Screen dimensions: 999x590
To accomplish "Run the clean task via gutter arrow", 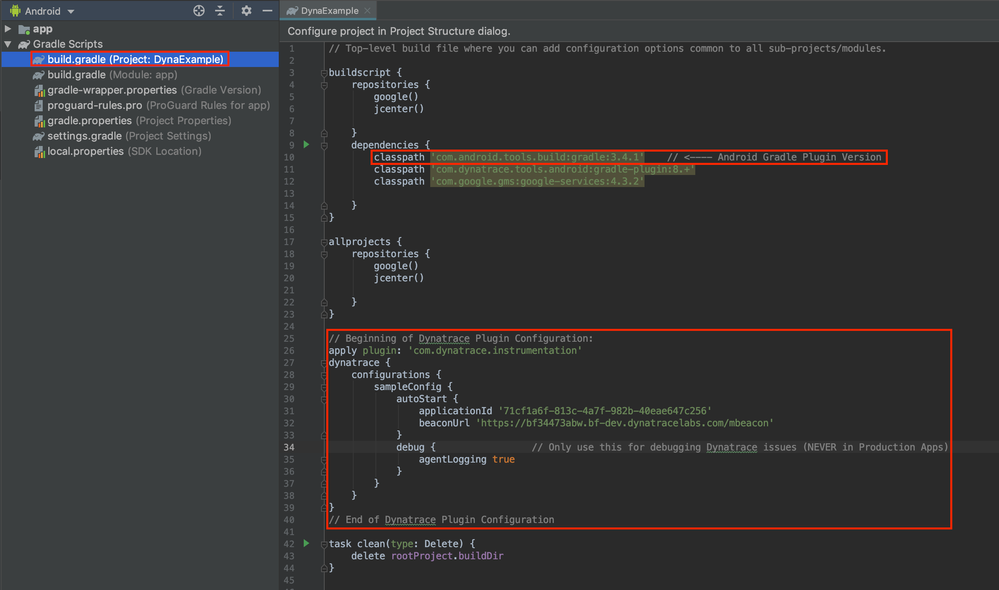I will click(307, 543).
